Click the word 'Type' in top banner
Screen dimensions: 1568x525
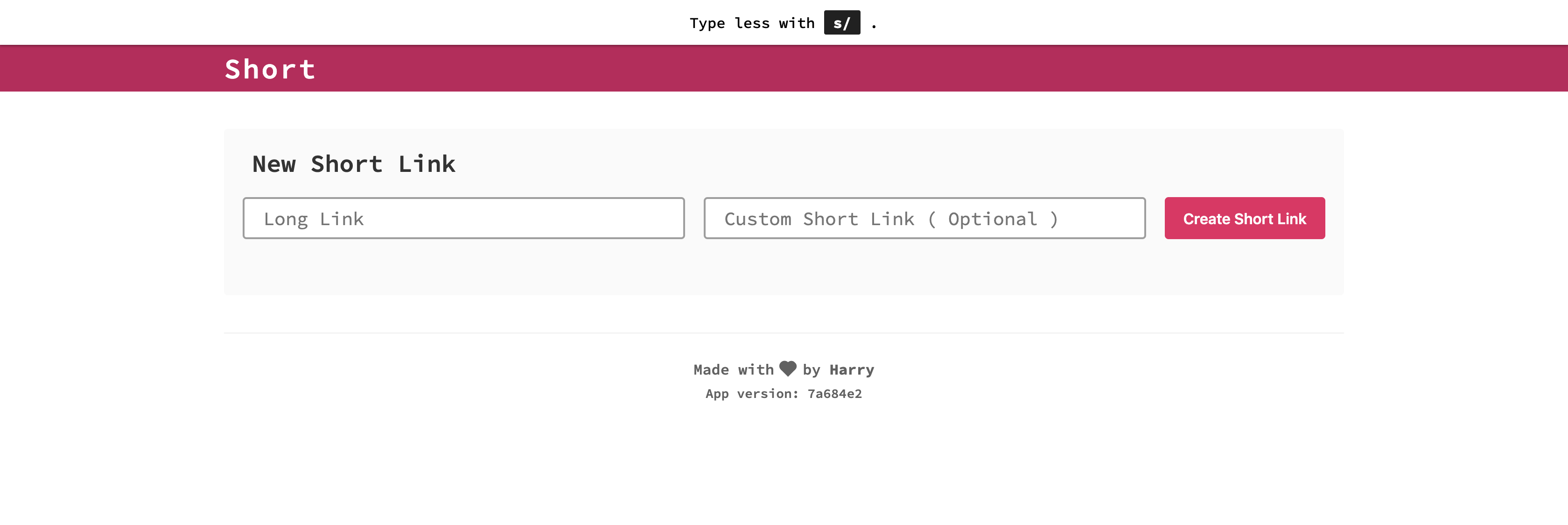tap(707, 23)
